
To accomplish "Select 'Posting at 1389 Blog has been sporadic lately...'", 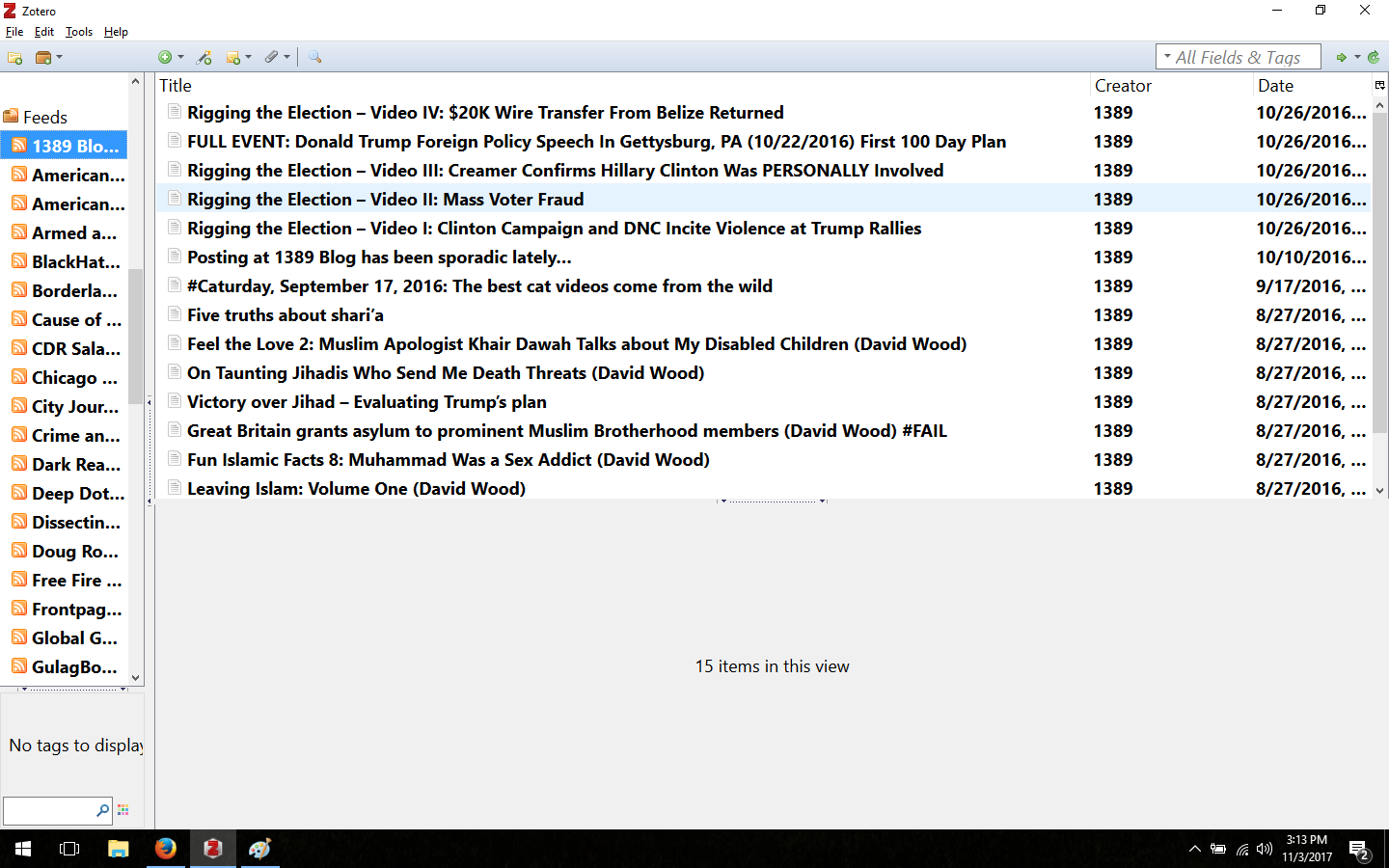I will pyautogui.click(x=763, y=258).
